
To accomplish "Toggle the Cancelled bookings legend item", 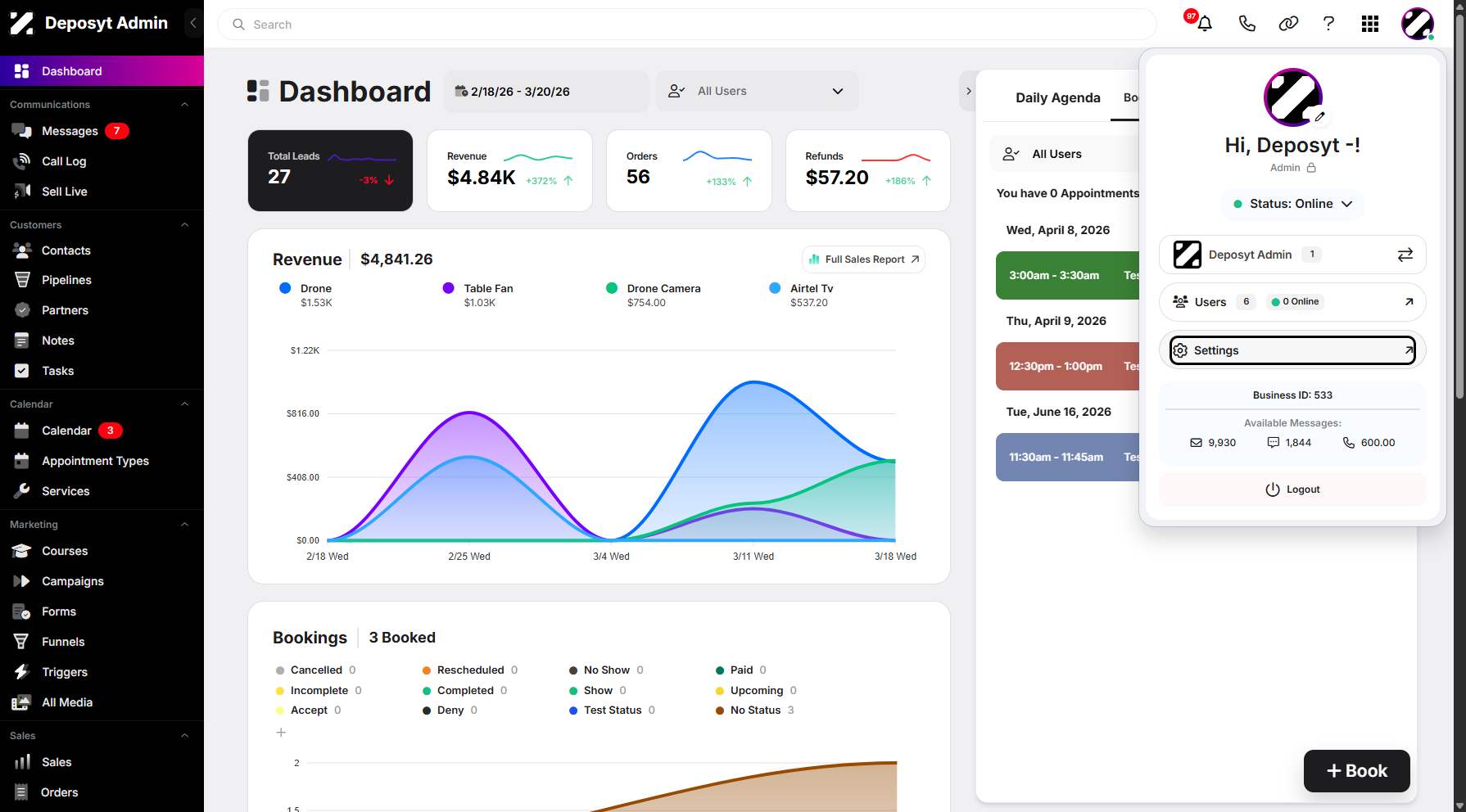I will (315, 670).
